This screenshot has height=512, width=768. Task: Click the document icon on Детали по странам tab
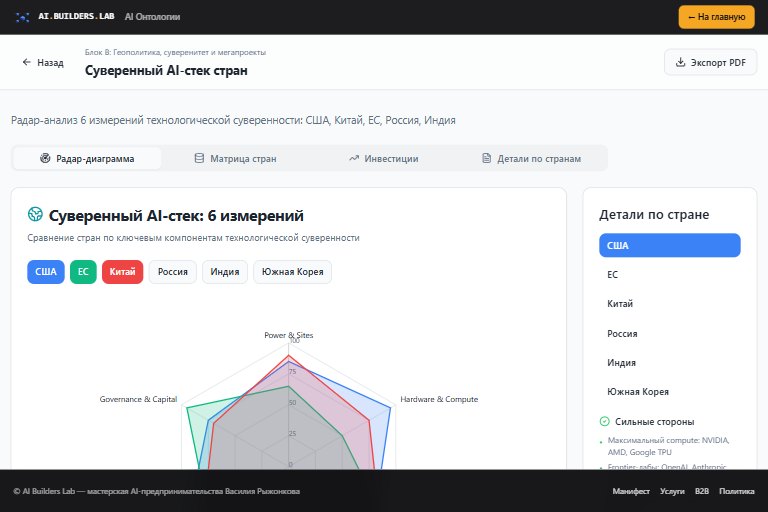pyautogui.click(x=486, y=158)
